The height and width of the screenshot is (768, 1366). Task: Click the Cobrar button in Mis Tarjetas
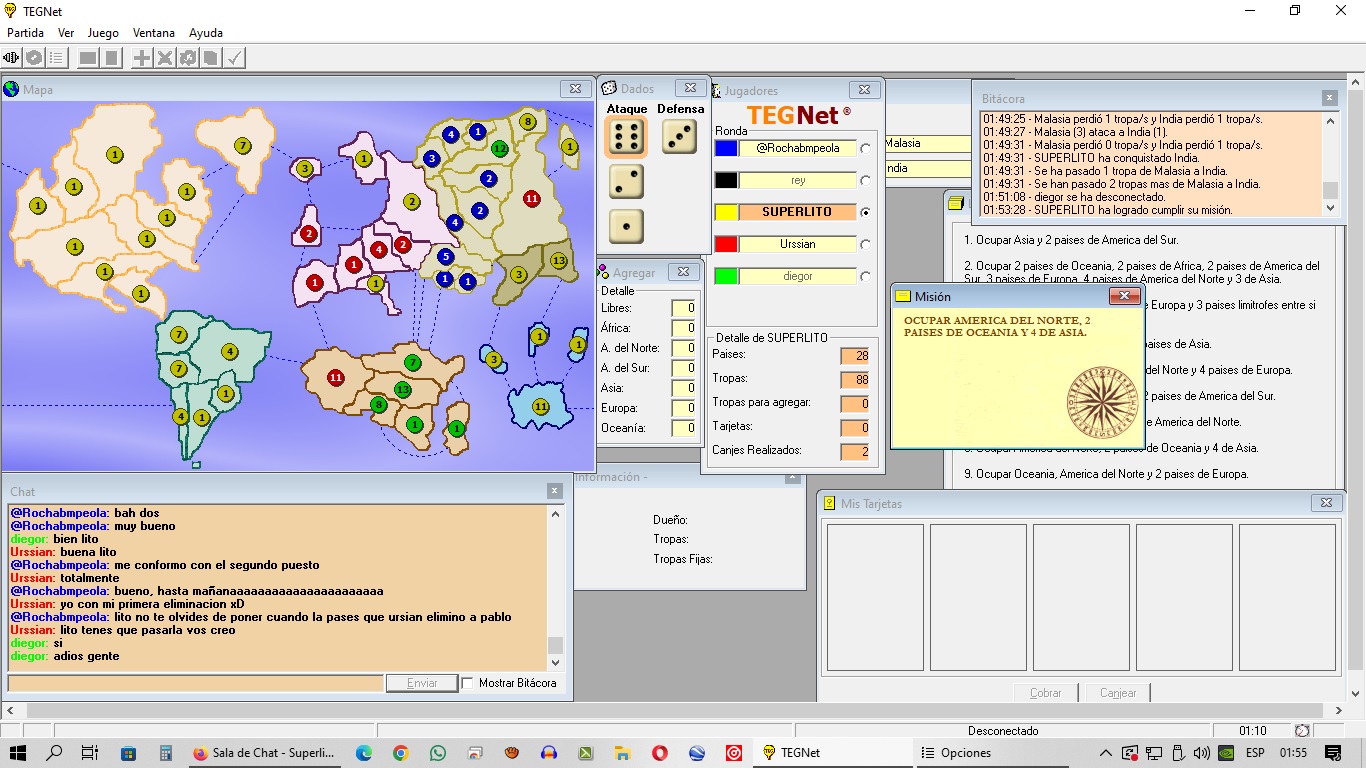1045,692
